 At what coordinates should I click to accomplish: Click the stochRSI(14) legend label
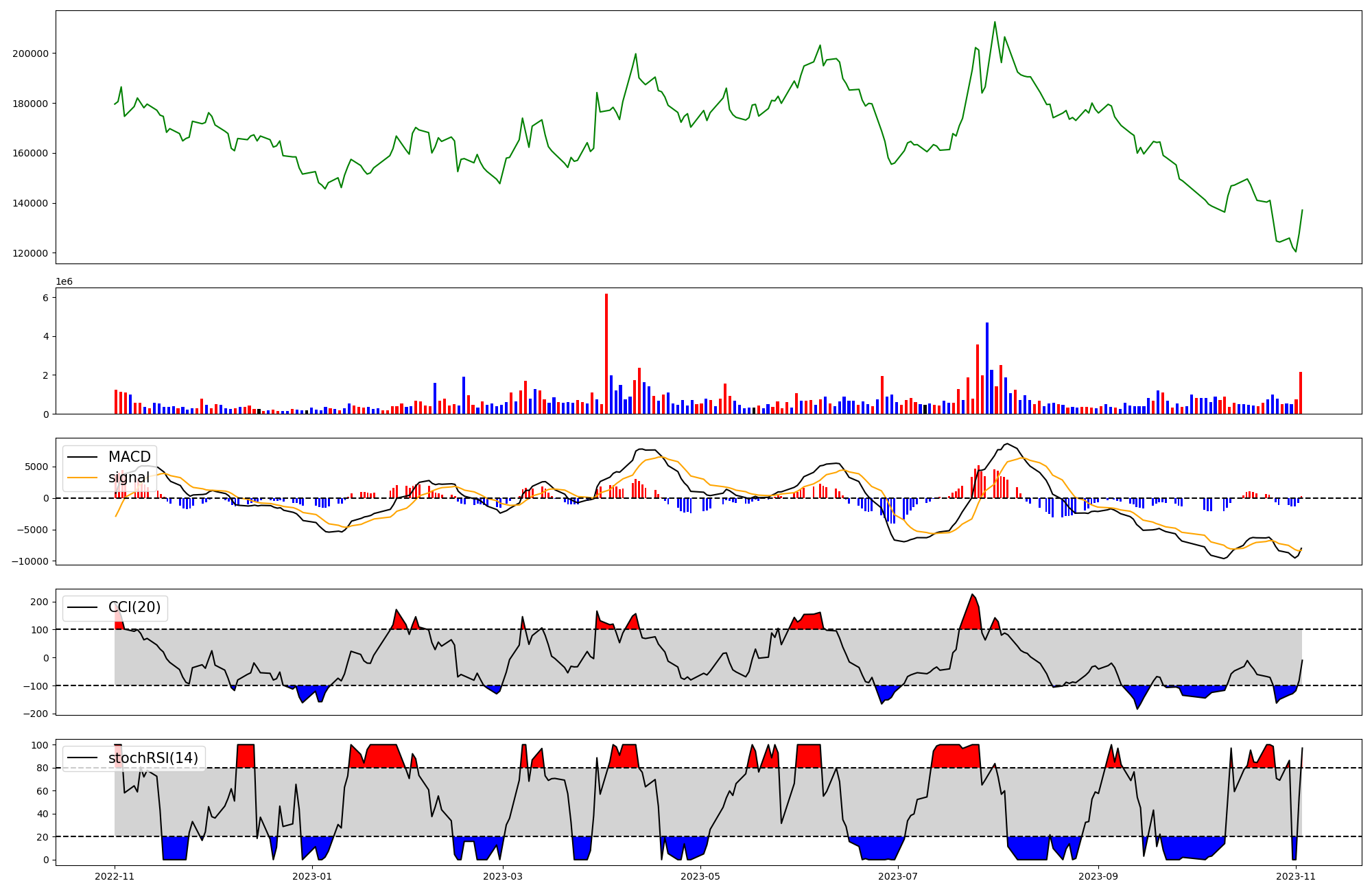tap(153, 758)
